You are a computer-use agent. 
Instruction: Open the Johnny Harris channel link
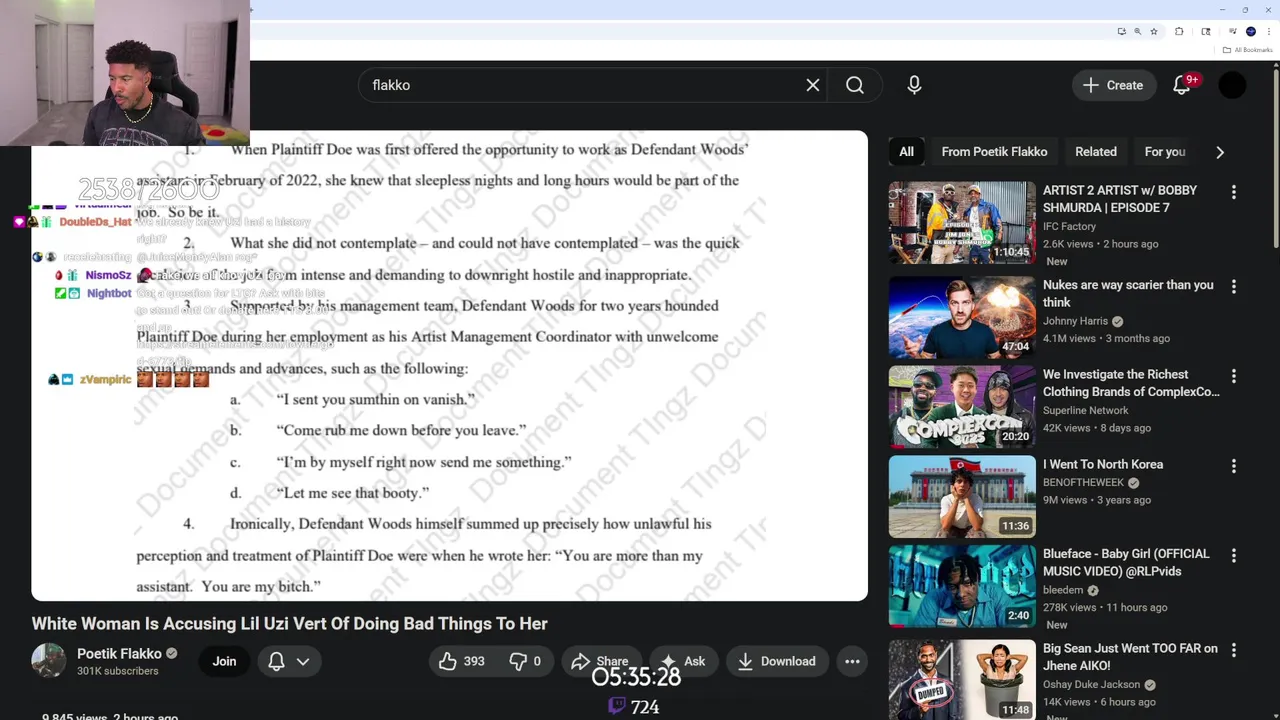[1075, 321]
